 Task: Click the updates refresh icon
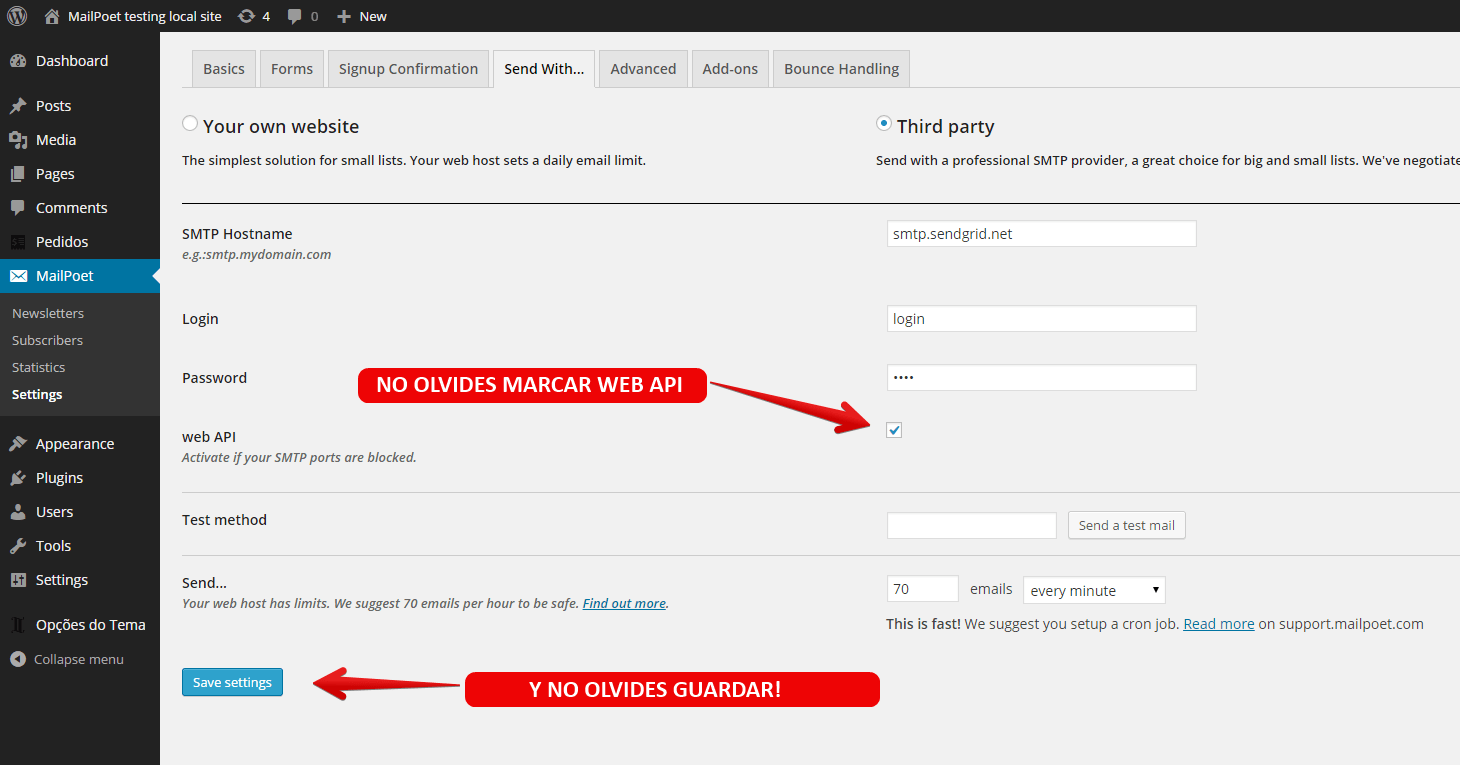[x=246, y=16]
